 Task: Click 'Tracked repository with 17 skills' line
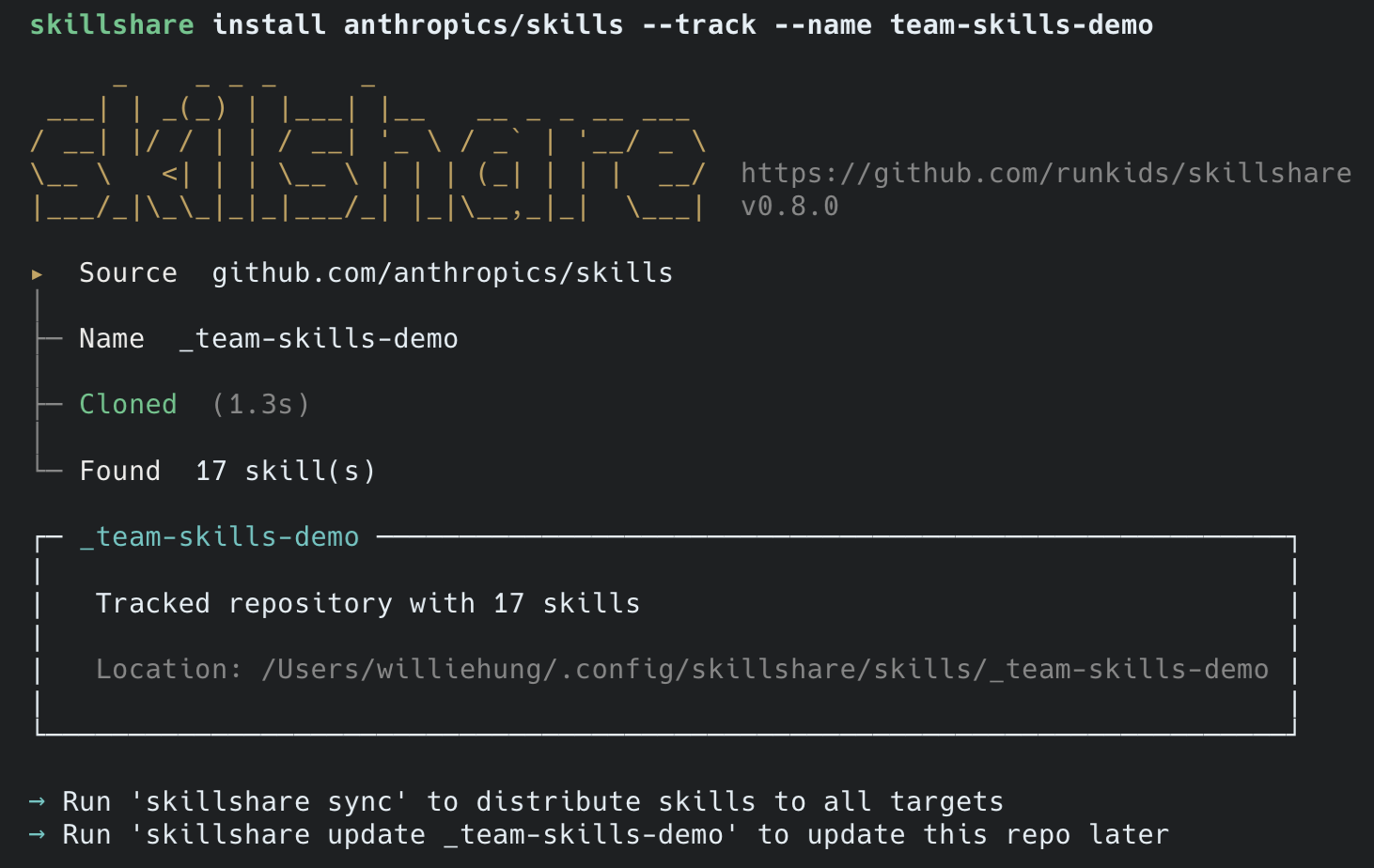coord(368,603)
